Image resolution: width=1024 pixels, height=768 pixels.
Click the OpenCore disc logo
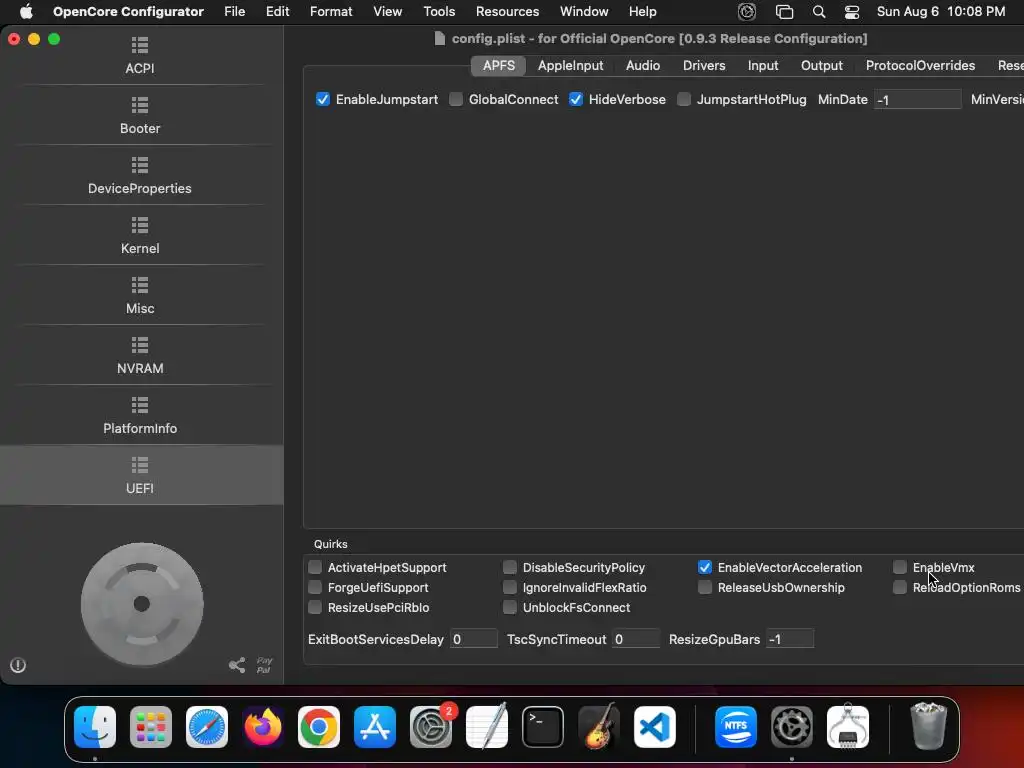[142, 604]
